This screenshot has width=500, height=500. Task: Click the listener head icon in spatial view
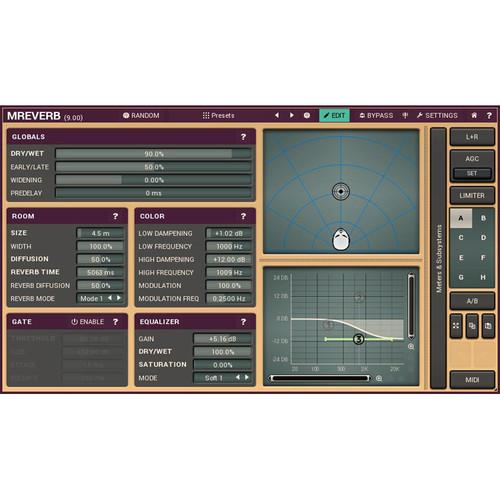pyautogui.click(x=341, y=239)
